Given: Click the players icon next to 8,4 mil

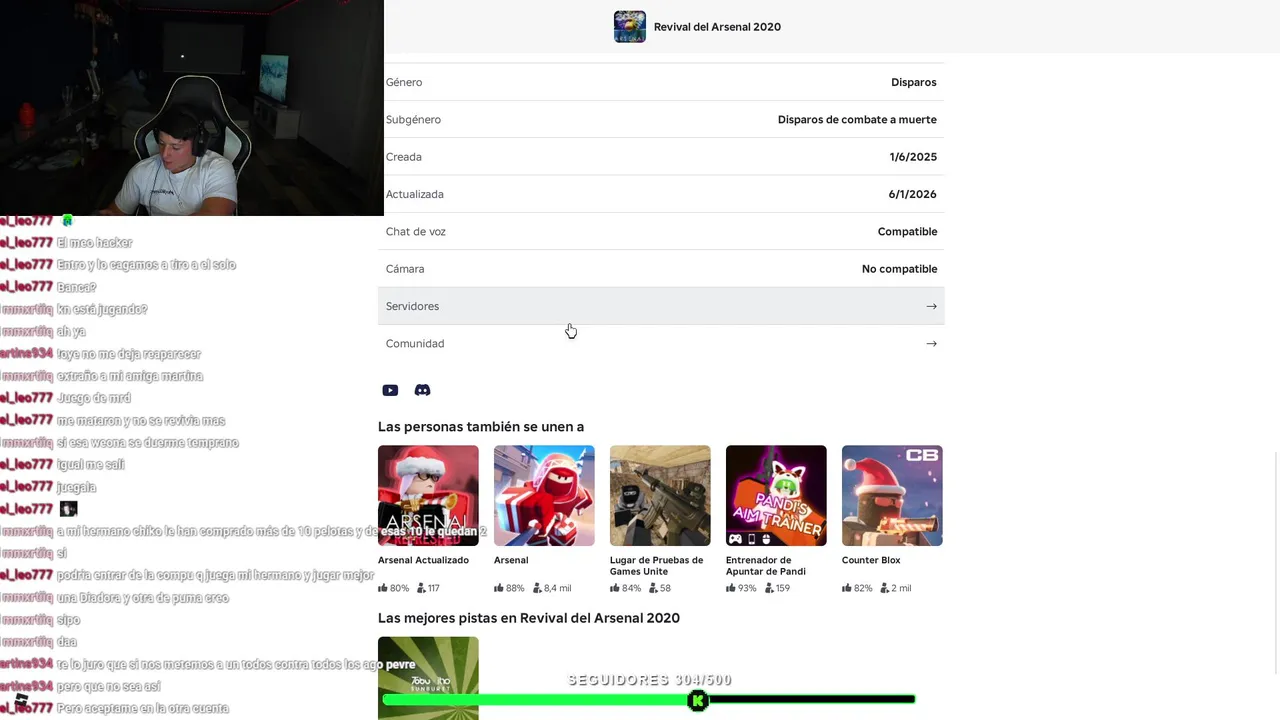Looking at the screenshot, I should pos(537,588).
